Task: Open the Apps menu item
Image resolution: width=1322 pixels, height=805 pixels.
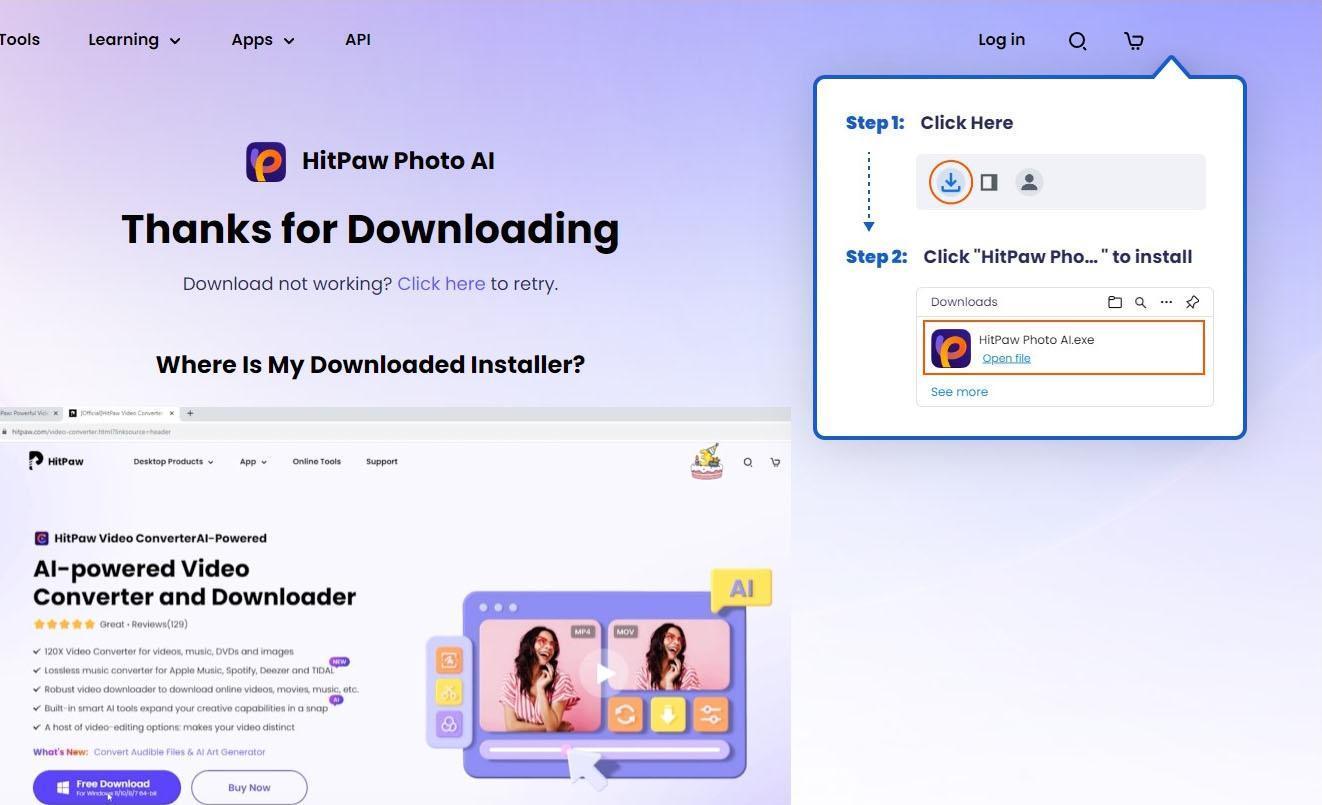Action: (x=252, y=40)
